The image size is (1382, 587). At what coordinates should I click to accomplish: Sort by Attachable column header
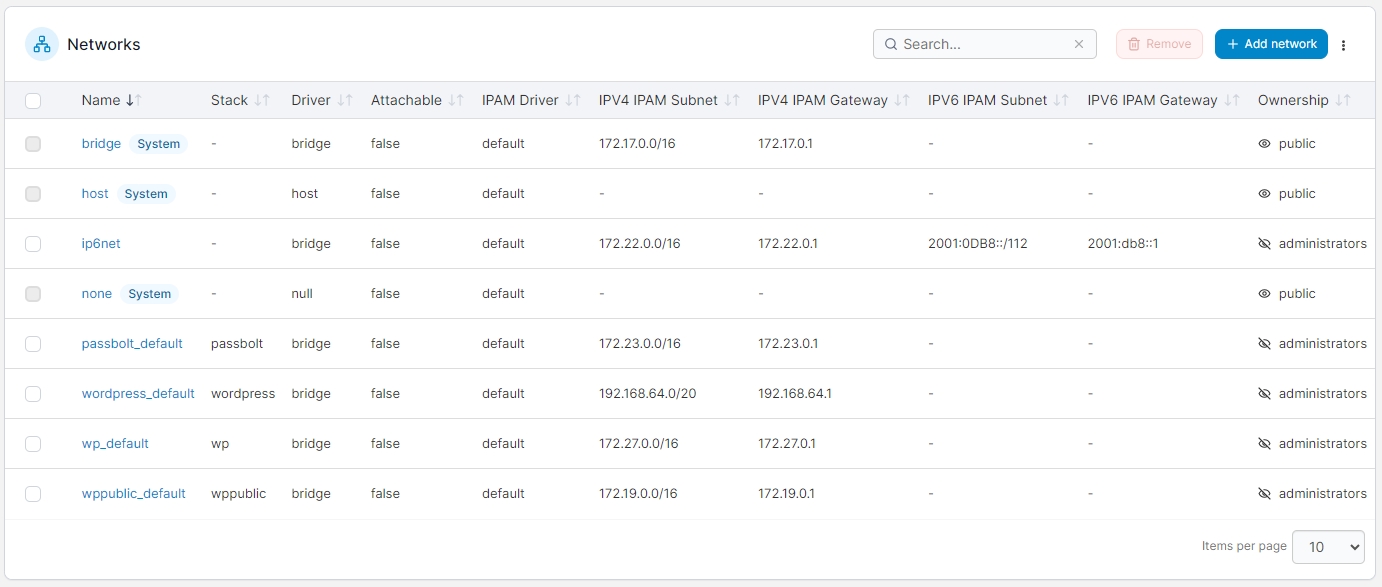click(406, 100)
